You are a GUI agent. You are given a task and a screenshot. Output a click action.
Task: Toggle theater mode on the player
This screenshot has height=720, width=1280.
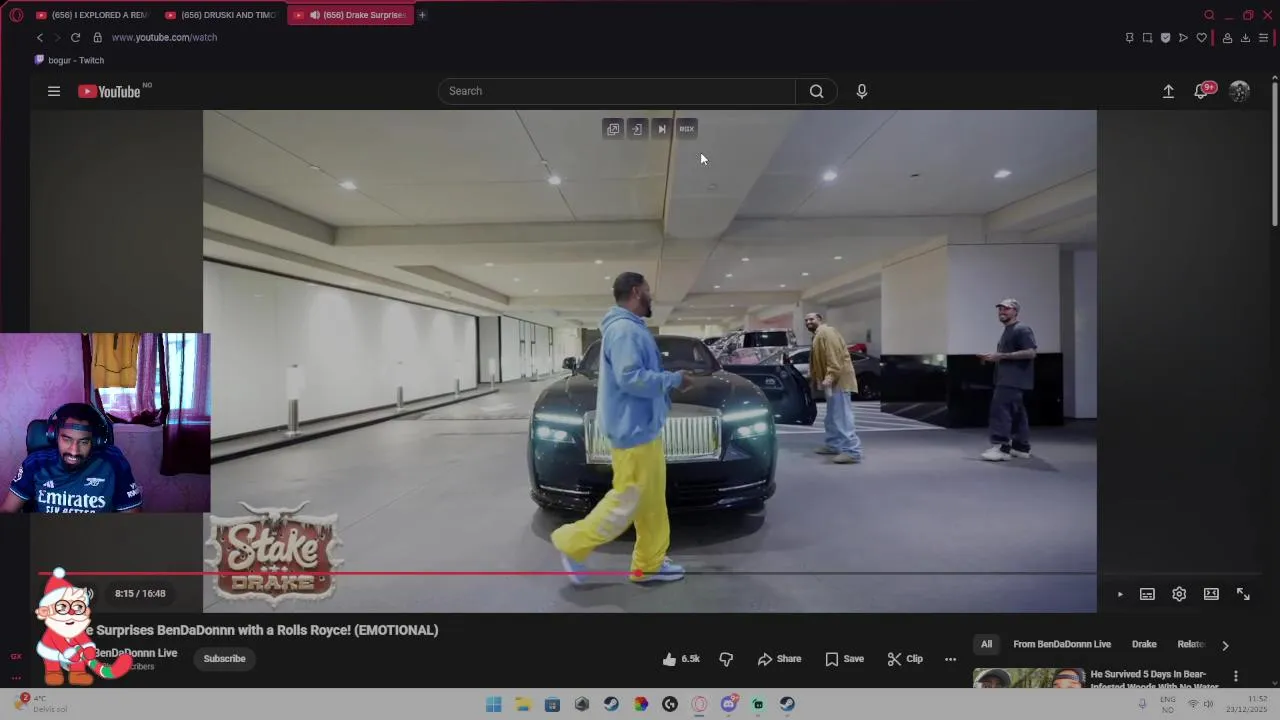(1211, 594)
